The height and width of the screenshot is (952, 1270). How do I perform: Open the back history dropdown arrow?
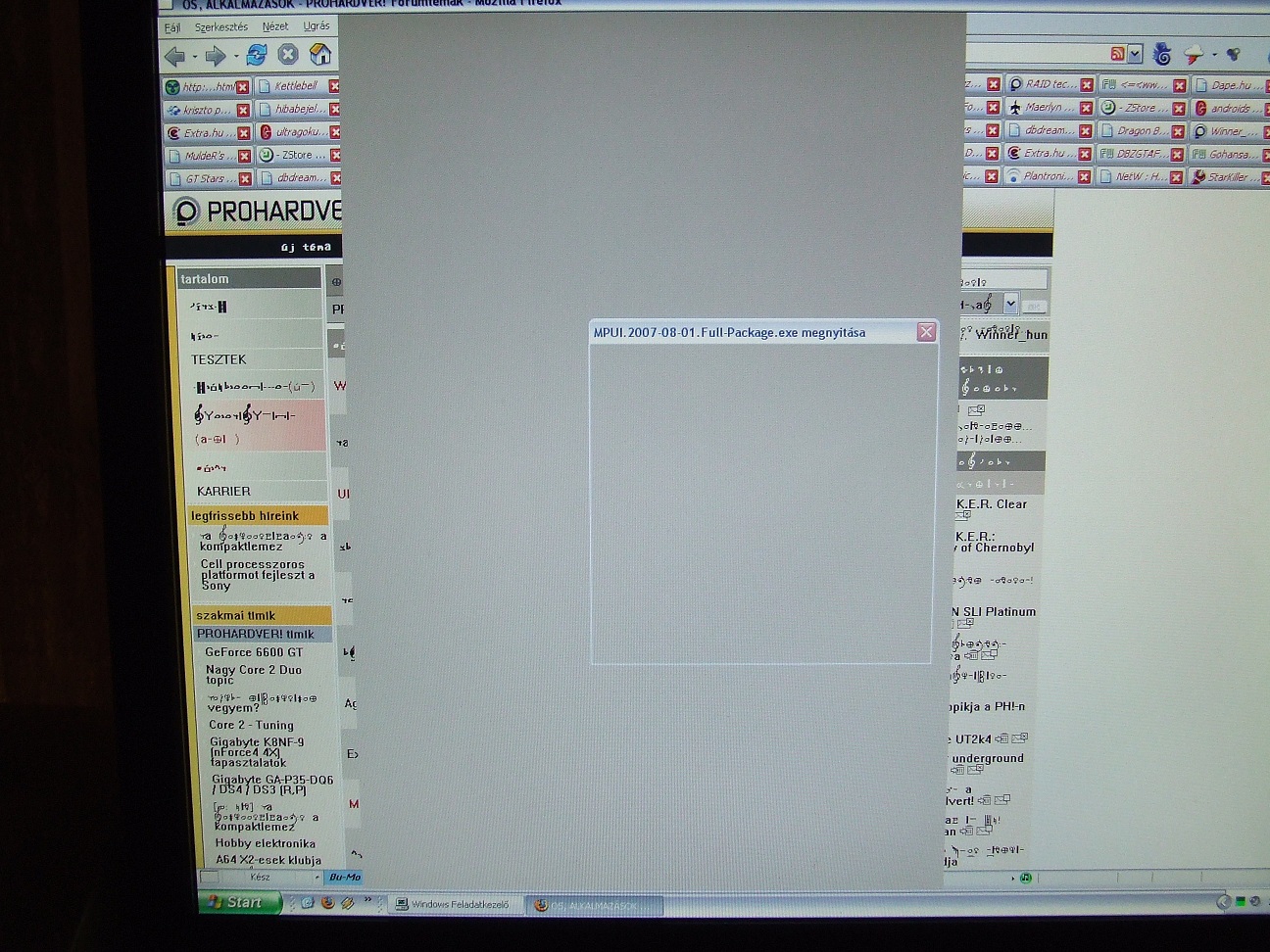[x=194, y=58]
